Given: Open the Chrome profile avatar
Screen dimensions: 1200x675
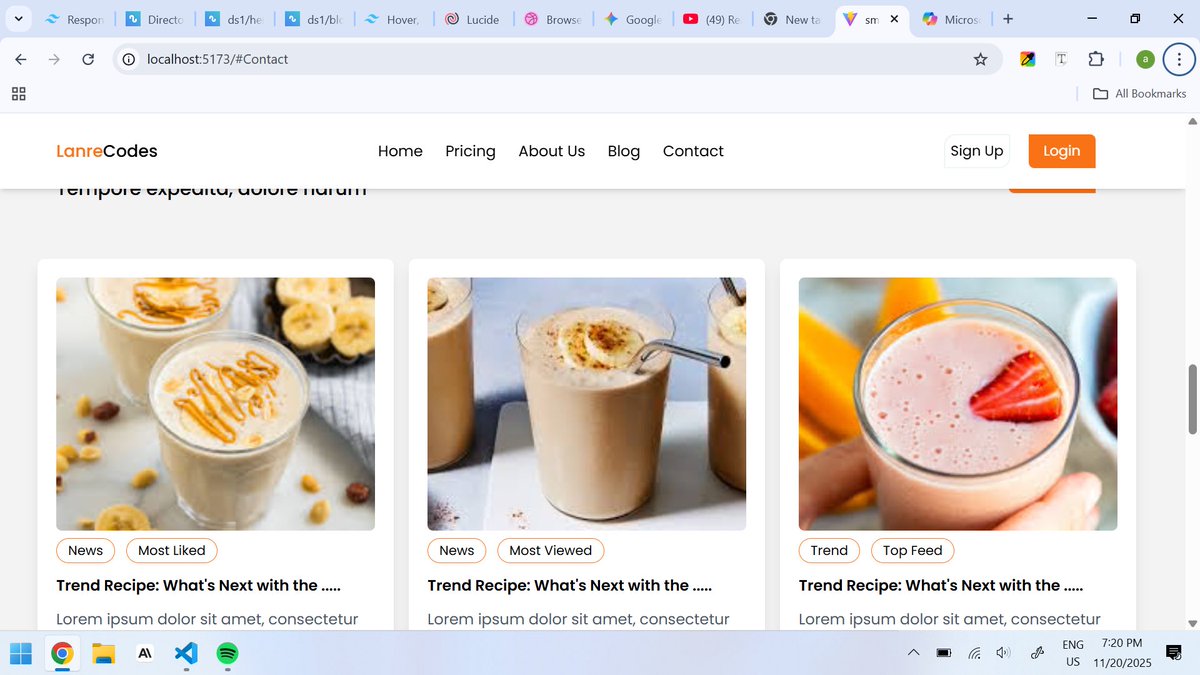Looking at the screenshot, I should [1144, 59].
